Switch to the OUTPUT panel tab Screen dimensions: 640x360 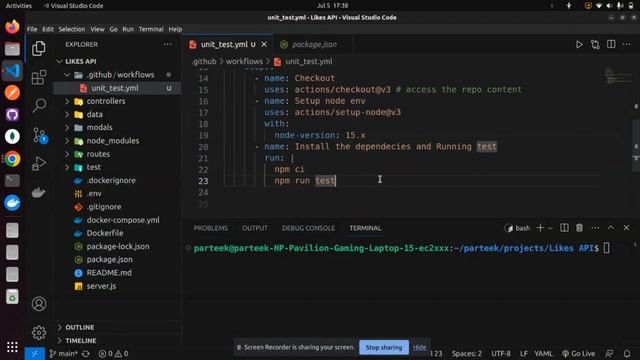255,228
